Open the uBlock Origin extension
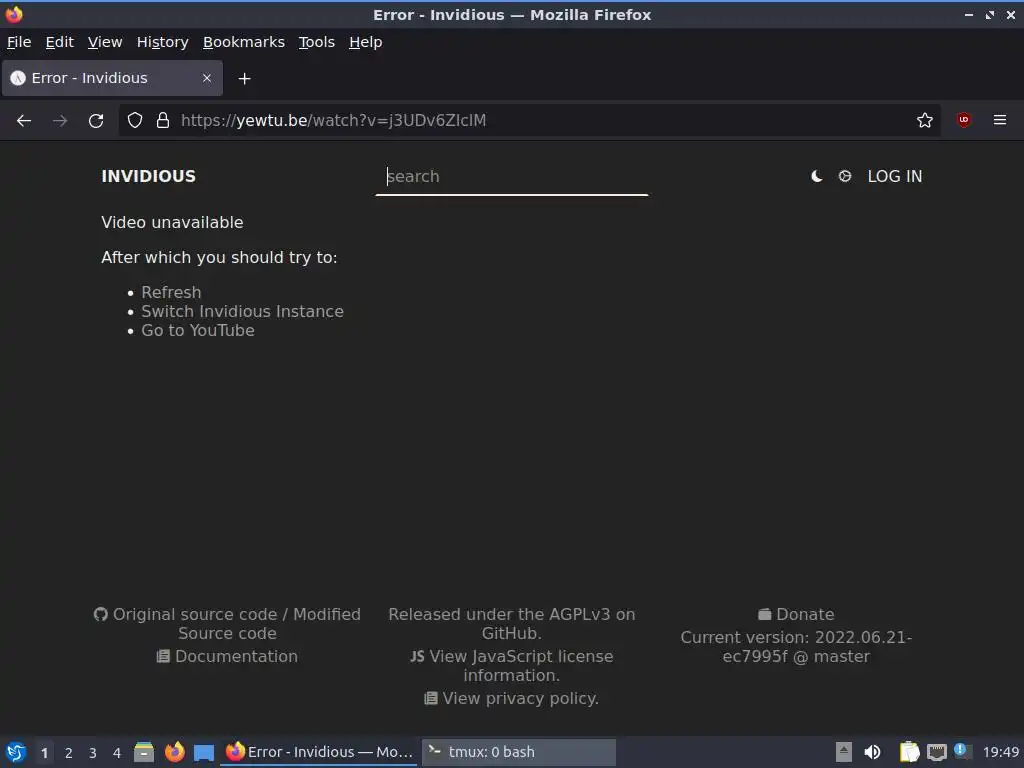This screenshot has width=1024, height=768. [x=963, y=120]
